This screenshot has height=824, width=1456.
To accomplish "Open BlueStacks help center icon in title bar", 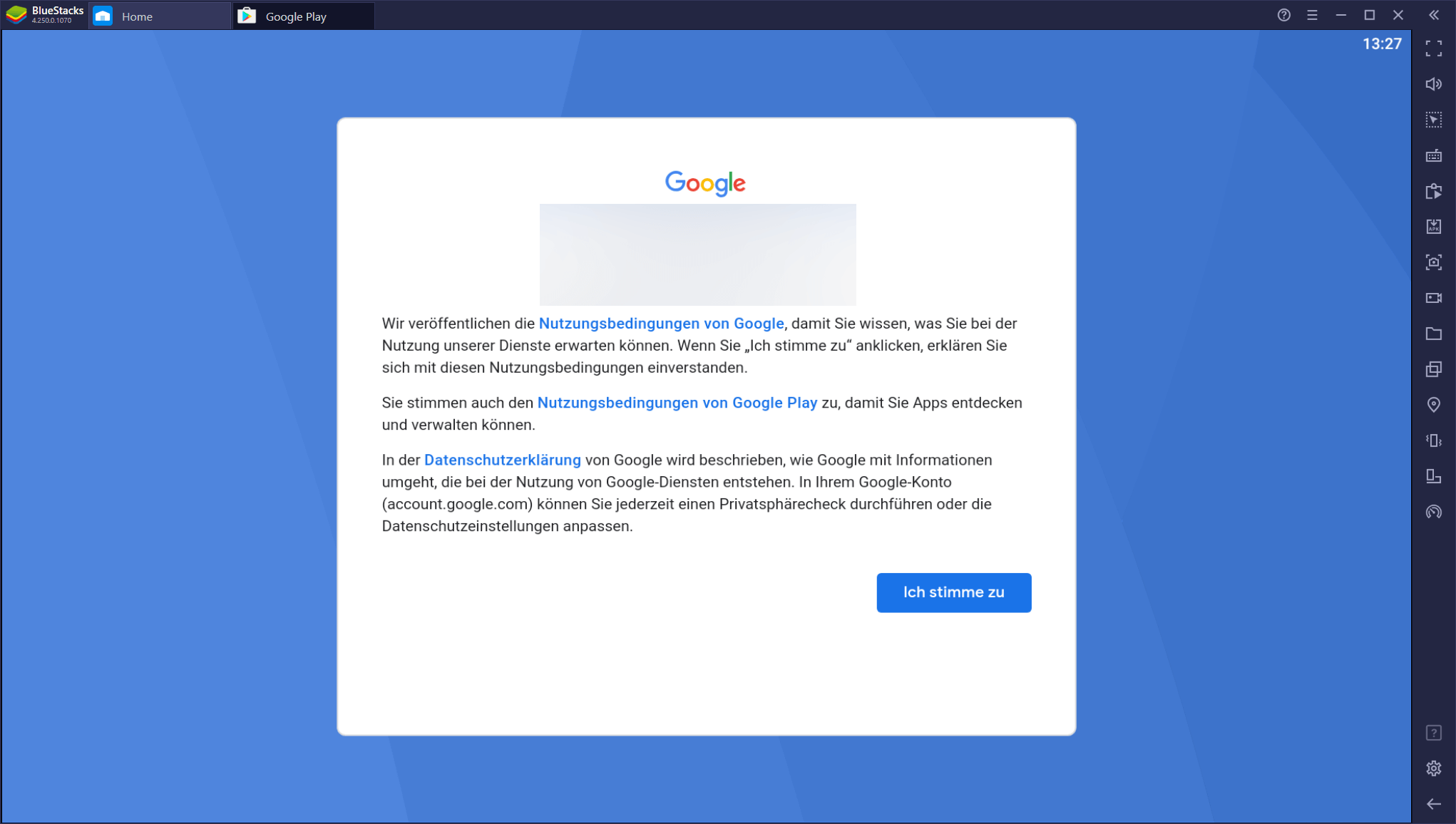I will click(1283, 15).
